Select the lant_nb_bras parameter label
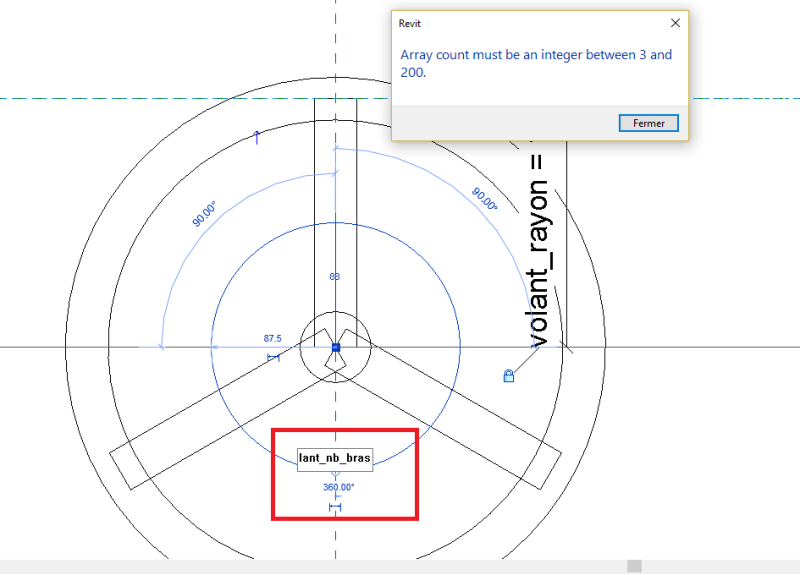 coord(335,459)
